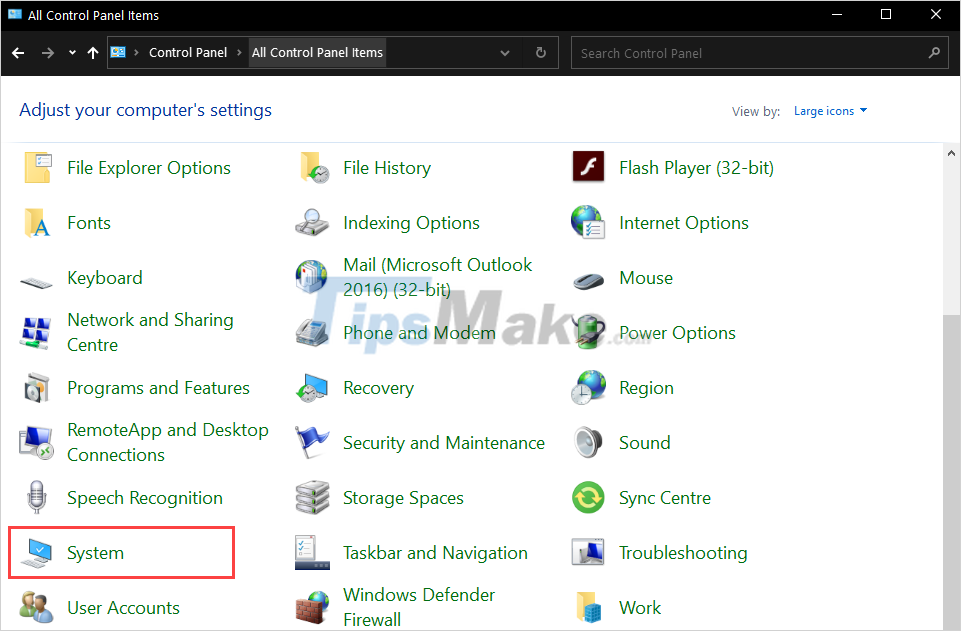Launch Speech Recognition

click(x=144, y=497)
